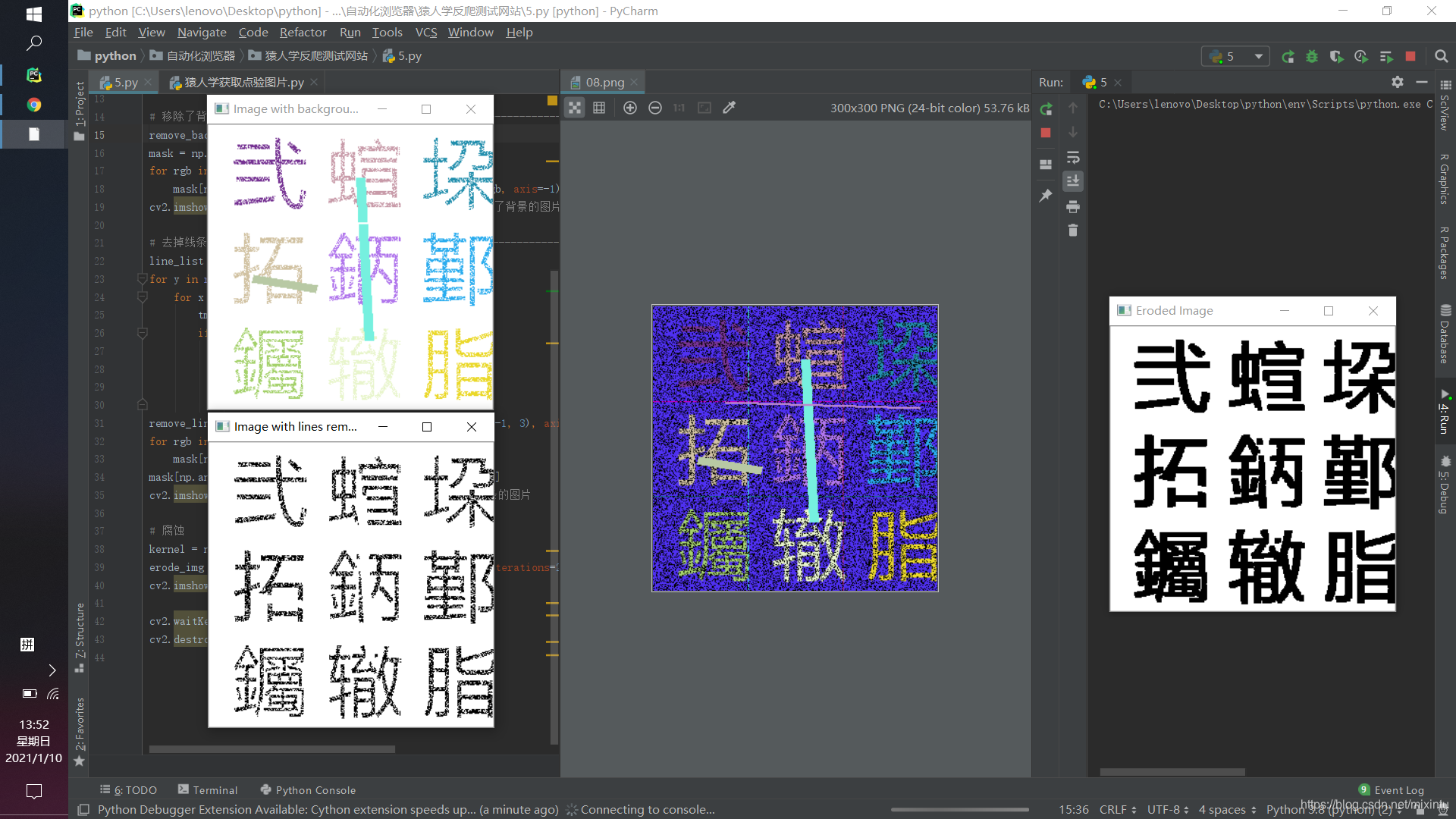Open the Refactor menu

(x=303, y=32)
